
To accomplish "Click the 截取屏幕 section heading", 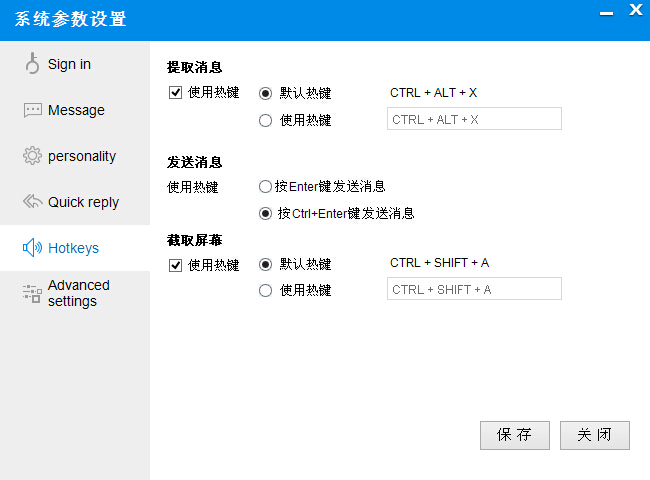I will click(x=194, y=240).
